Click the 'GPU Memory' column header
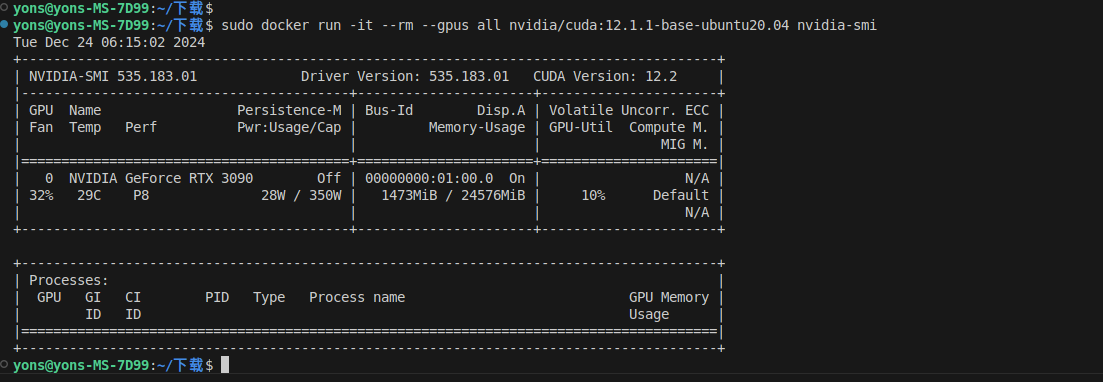This screenshot has height=382, width=1103. [669, 297]
